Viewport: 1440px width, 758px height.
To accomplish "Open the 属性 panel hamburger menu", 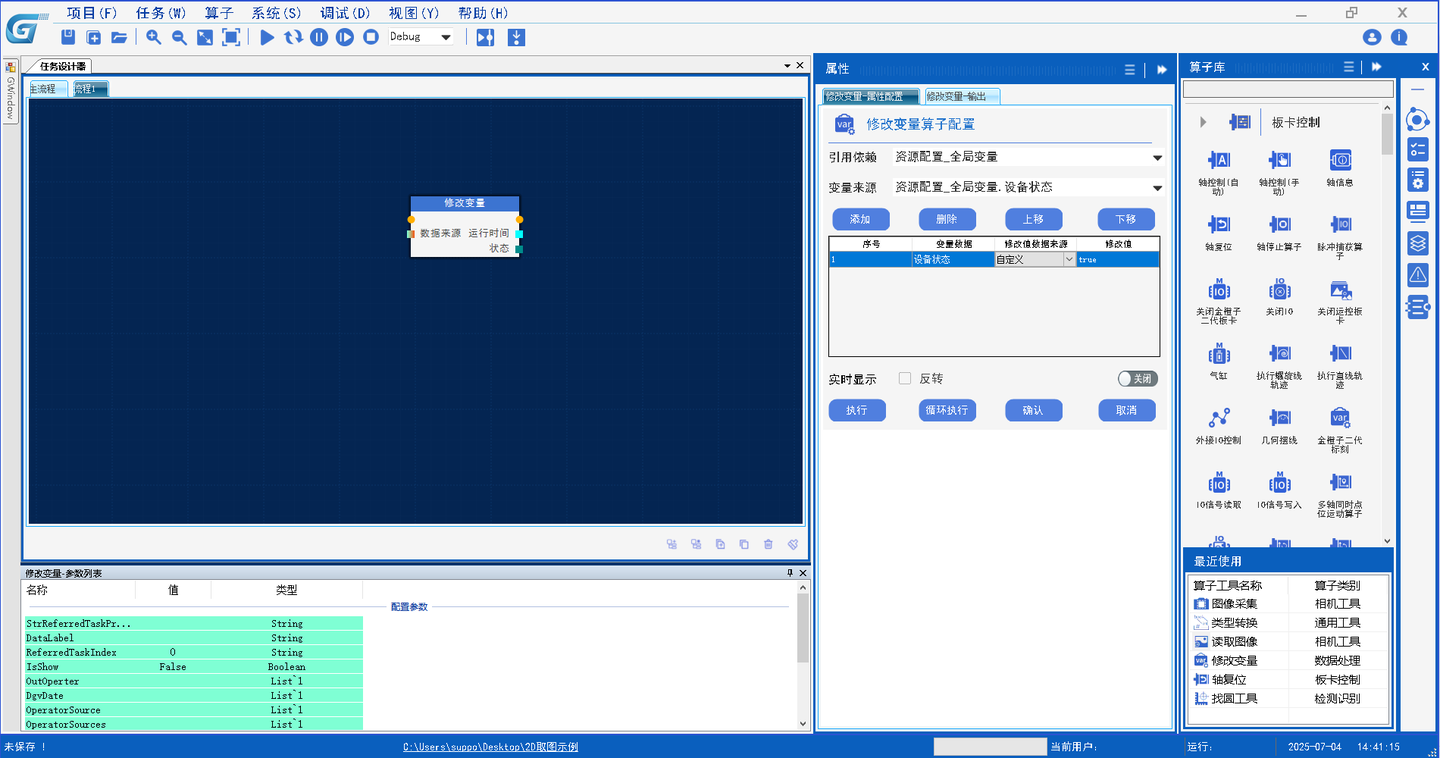I will 1130,69.
